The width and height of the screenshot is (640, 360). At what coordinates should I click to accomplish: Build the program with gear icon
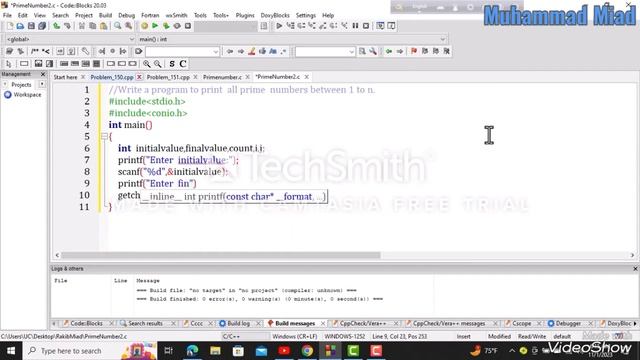coord(144,26)
